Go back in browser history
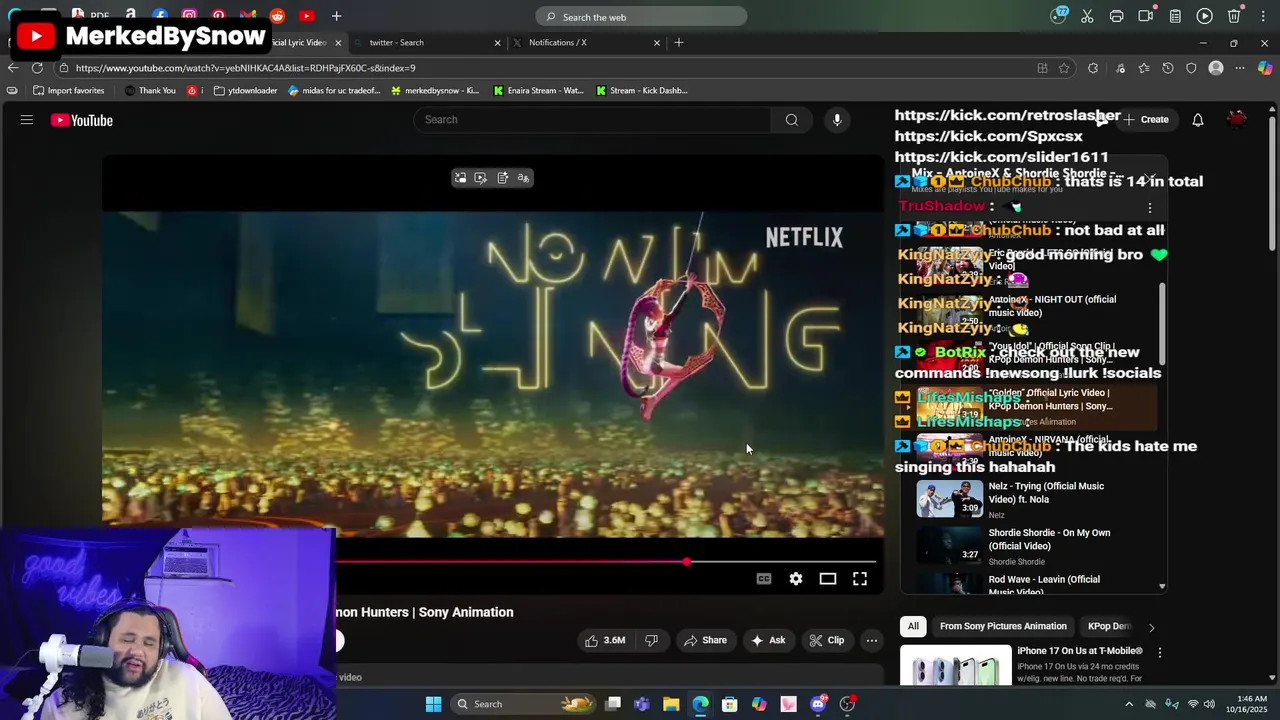Image resolution: width=1280 pixels, height=720 pixels. (x=13, y=68)
